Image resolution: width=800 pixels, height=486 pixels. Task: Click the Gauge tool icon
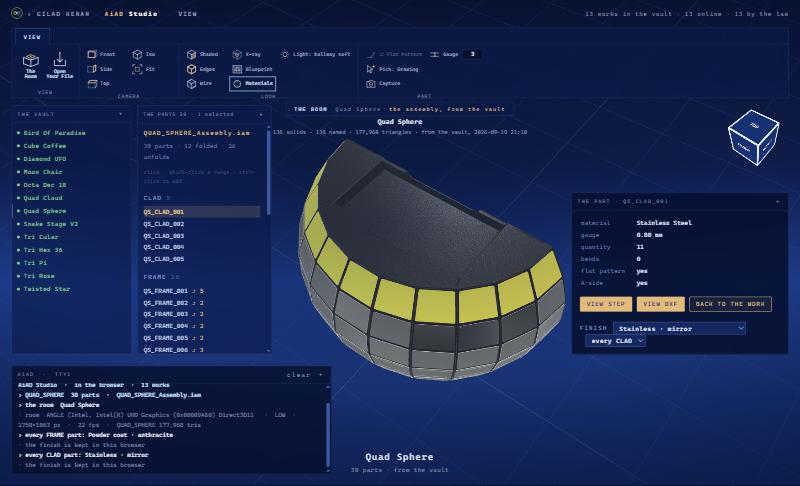[434, 54]
